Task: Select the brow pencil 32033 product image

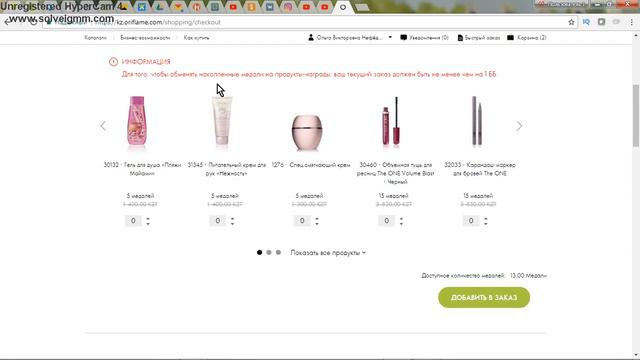Action: pyautogui.click(x=477, y=121)
